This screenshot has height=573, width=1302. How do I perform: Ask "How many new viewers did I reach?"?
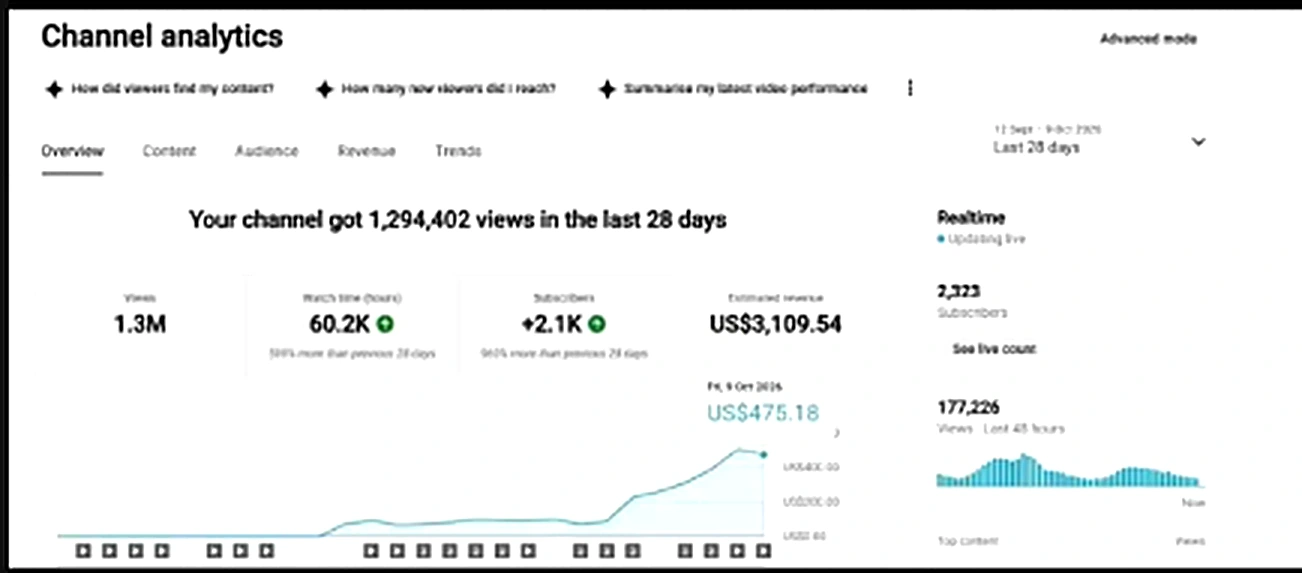pos(448,89)
